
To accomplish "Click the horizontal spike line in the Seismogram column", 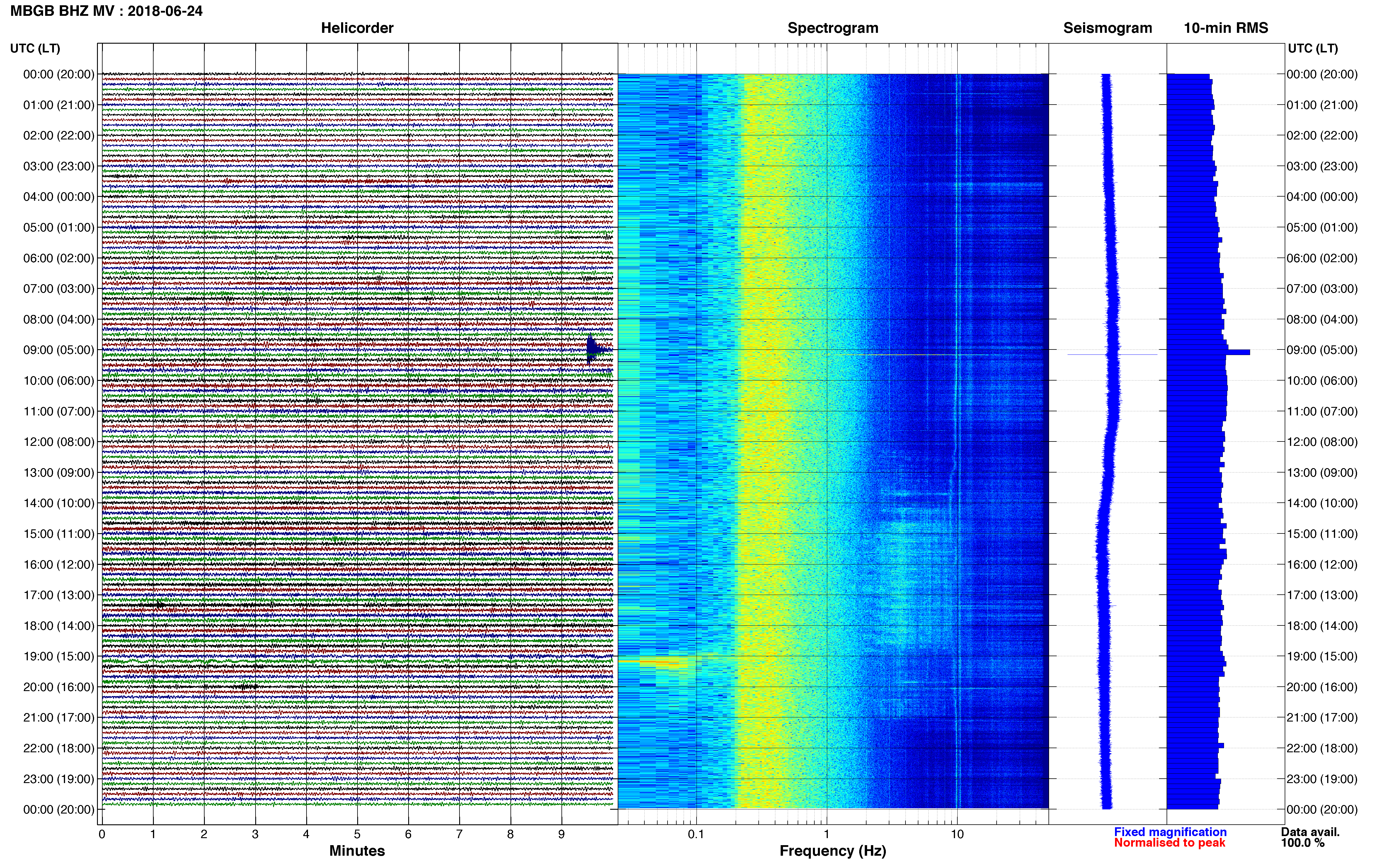I will coord(1112,354).
